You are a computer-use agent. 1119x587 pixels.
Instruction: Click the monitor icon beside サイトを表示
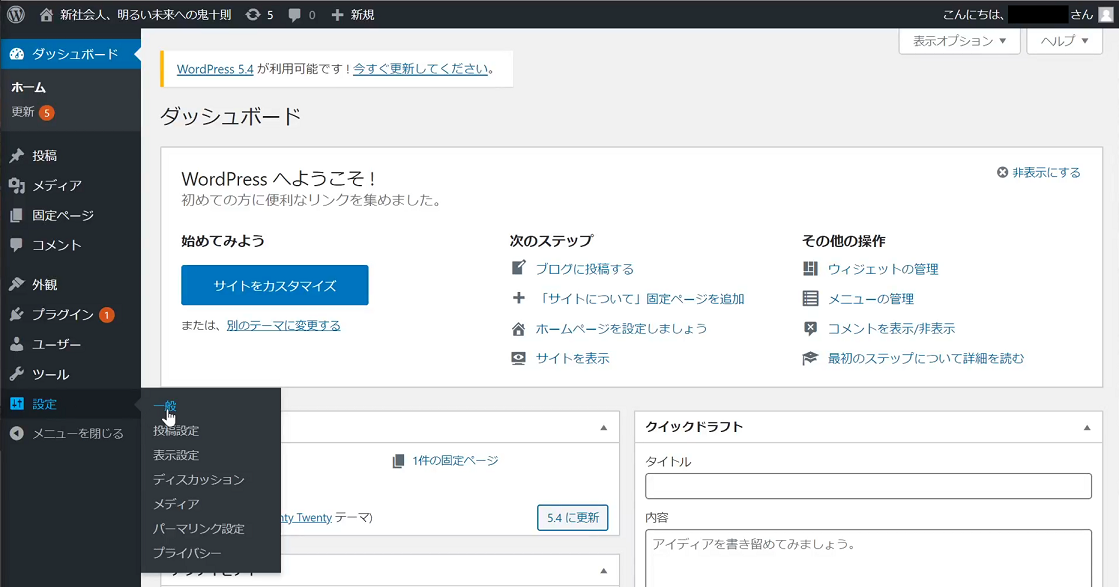coord(519,358)
